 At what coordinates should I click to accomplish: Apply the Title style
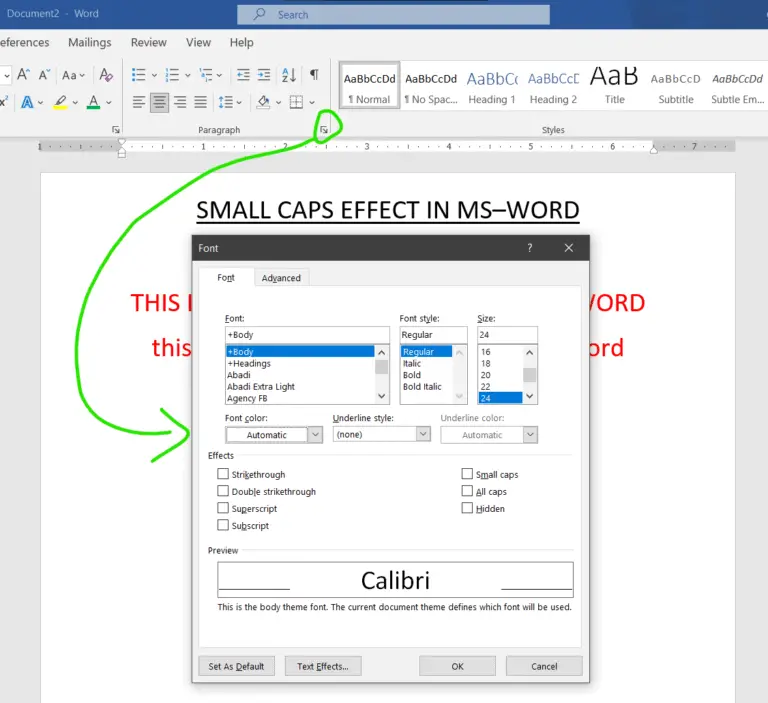tap(614, 86)
